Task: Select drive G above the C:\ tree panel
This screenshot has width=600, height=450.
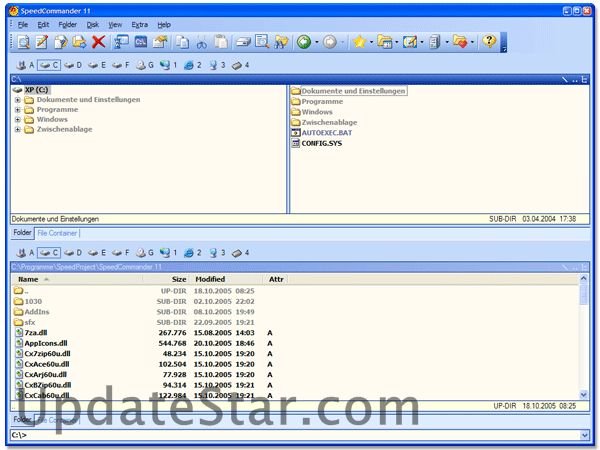Action: click(x=145, y=65)
